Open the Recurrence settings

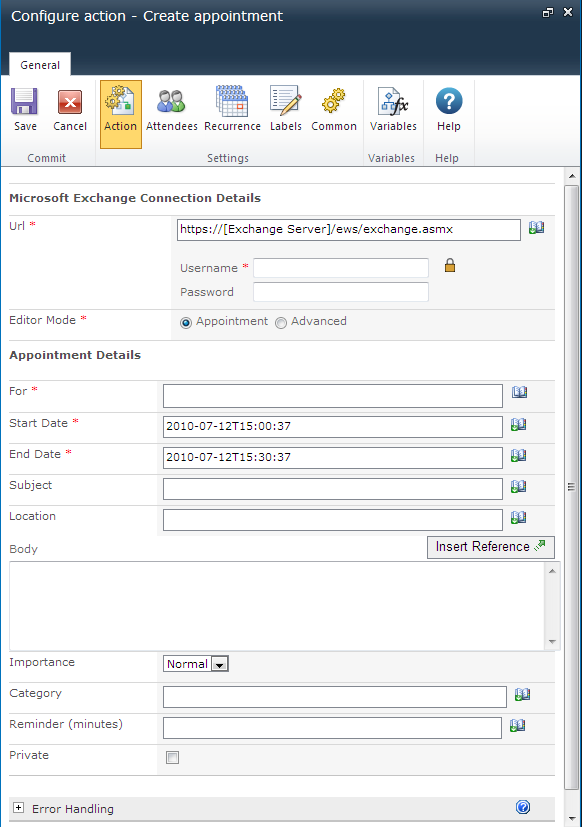point(232,111)
